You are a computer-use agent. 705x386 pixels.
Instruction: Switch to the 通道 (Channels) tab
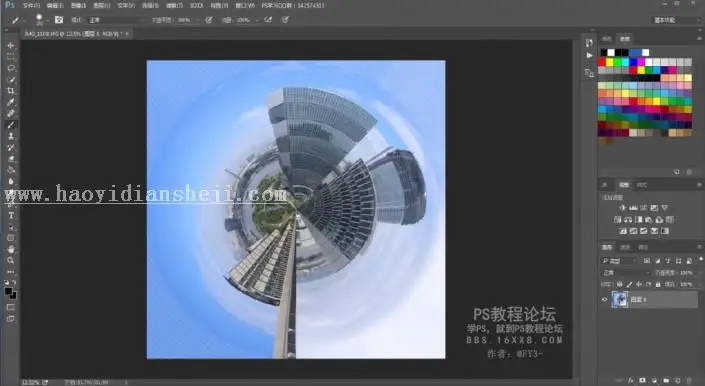click(625, 247)
